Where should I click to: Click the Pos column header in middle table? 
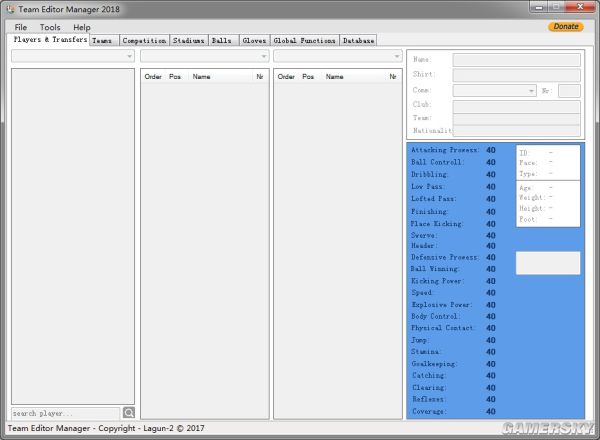click(x=175, y=77)
